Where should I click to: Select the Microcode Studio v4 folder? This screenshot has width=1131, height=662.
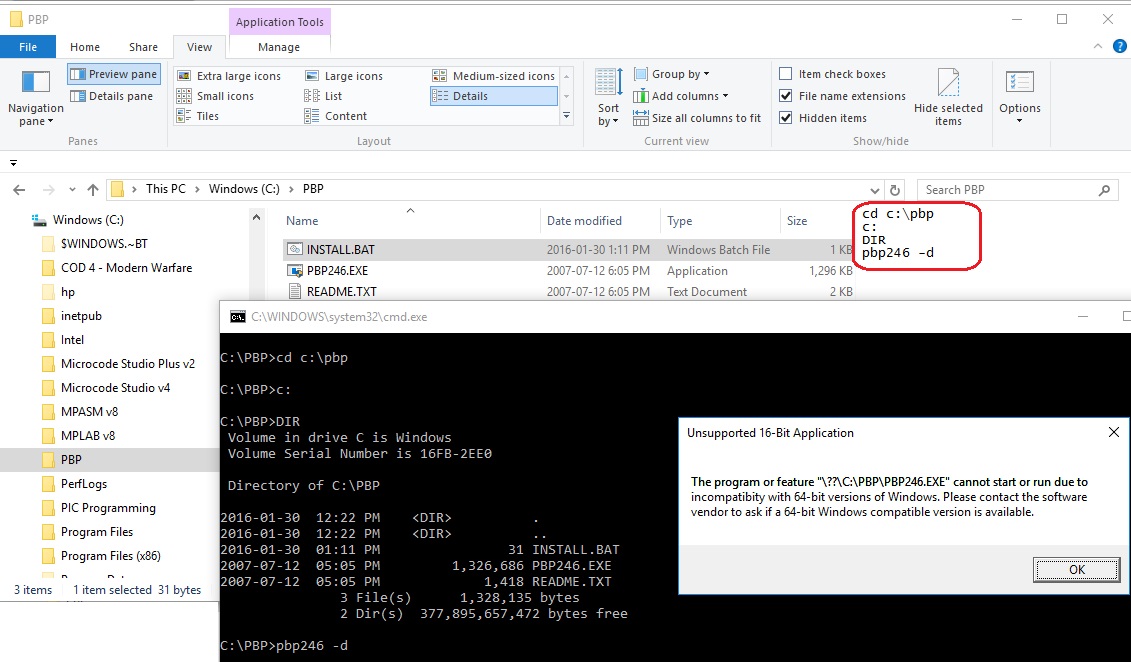(x=115, y=388)
